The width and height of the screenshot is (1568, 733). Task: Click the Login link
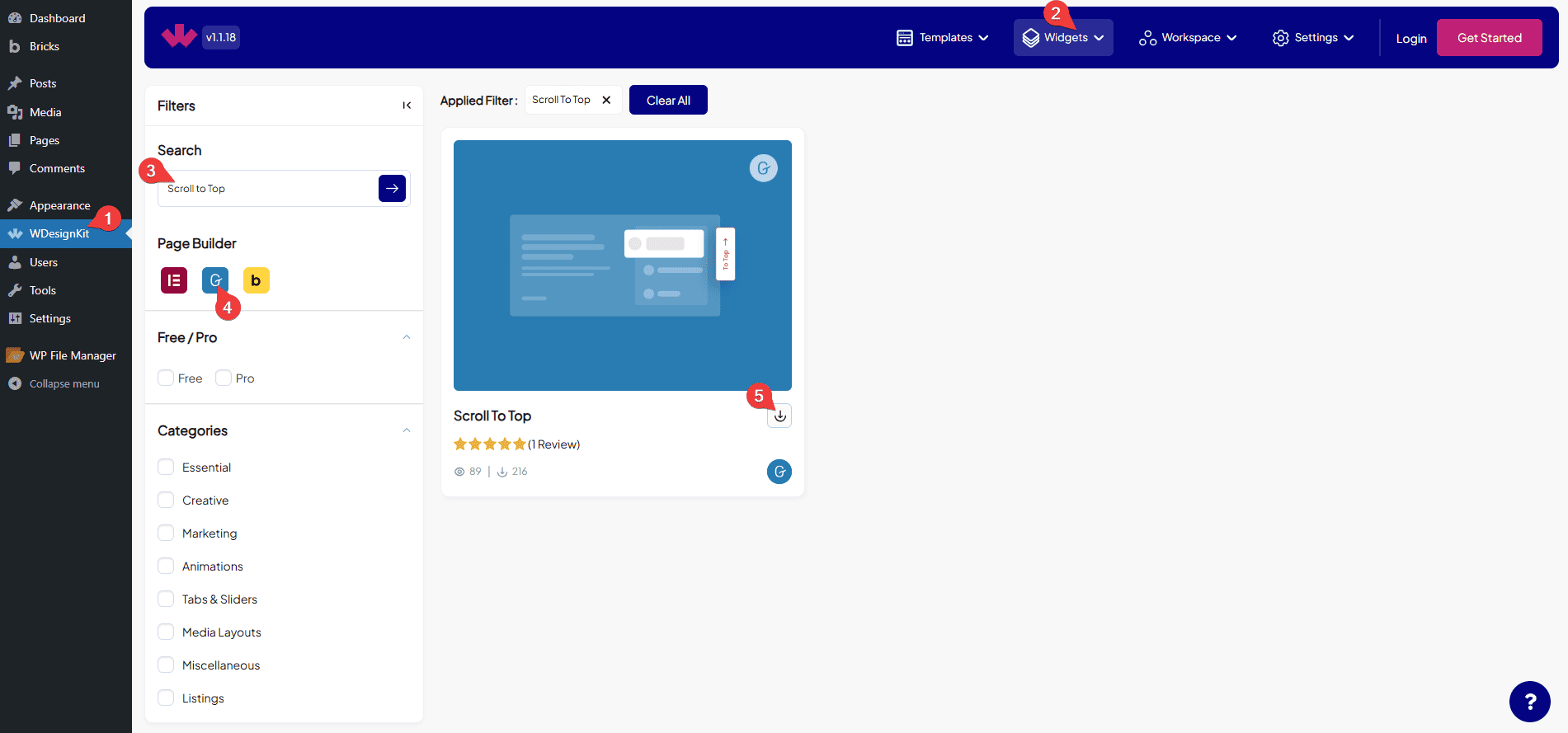coord(1411,39)
